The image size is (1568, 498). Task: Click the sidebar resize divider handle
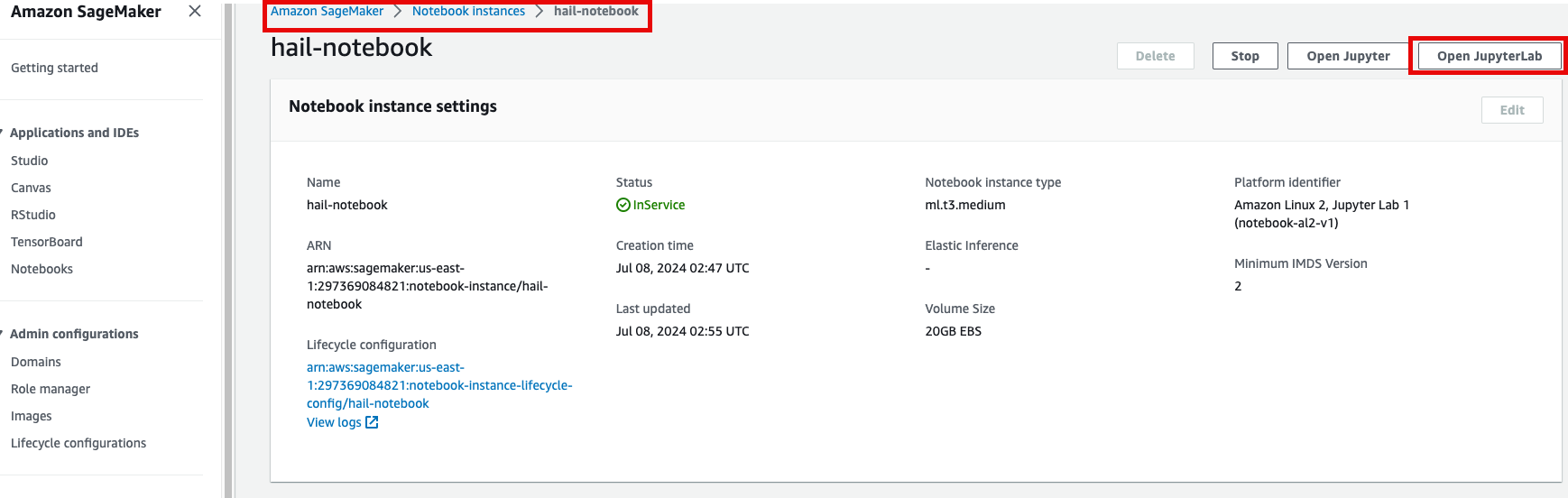[x=228, y=249]
